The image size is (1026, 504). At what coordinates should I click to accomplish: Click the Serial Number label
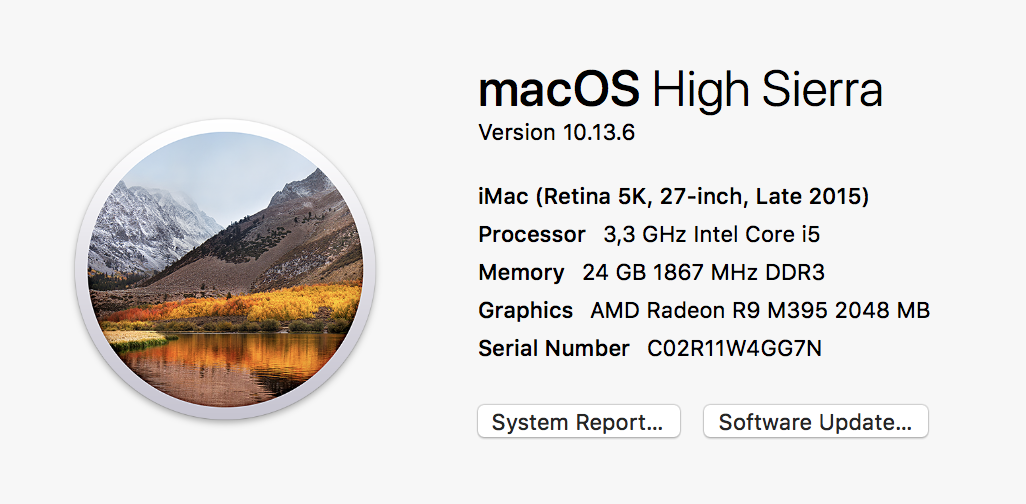tap(554, 349)
